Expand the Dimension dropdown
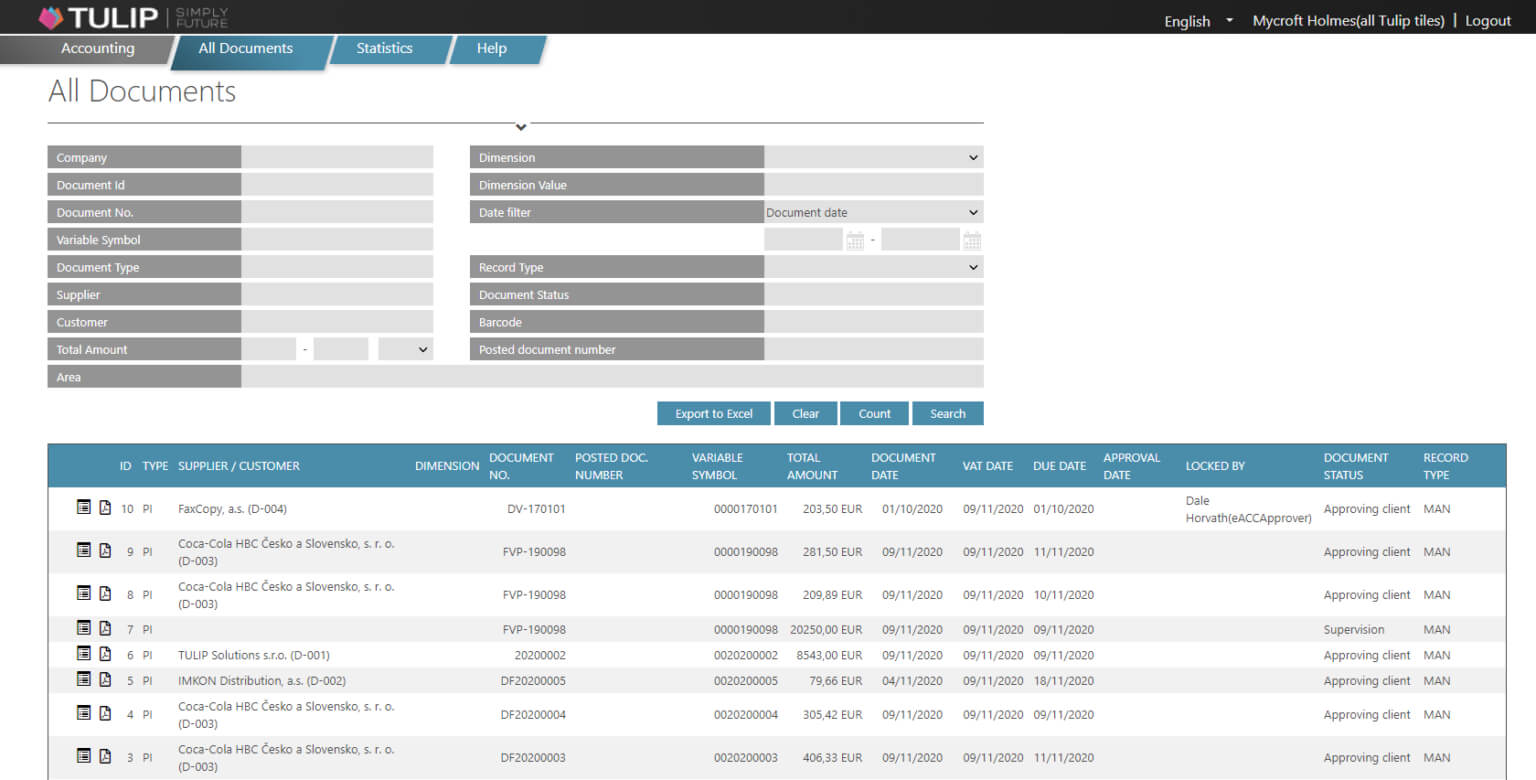 pyautogui.click(x=874, y=157)
